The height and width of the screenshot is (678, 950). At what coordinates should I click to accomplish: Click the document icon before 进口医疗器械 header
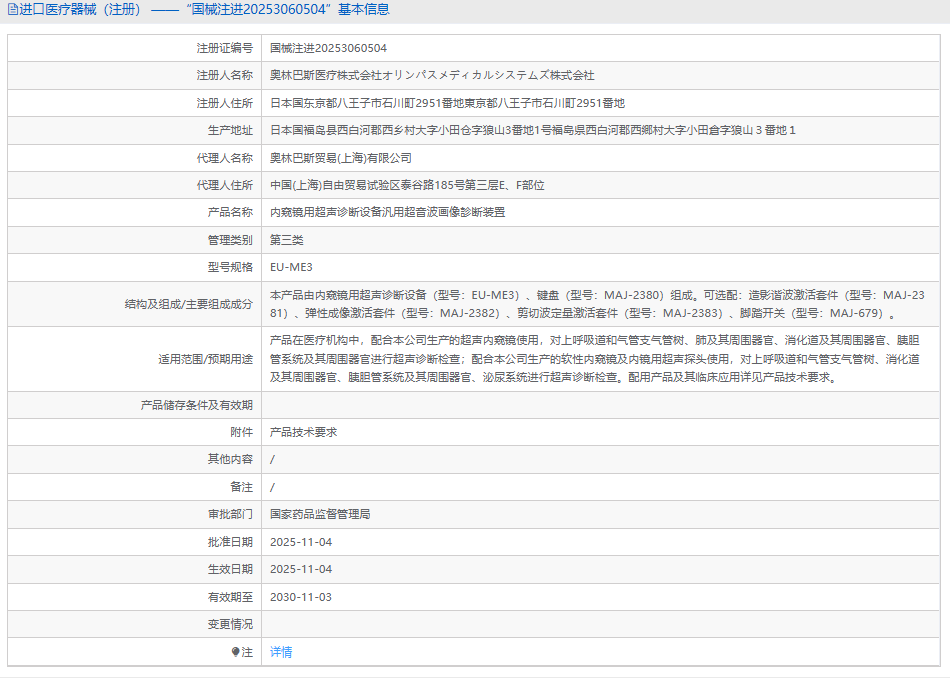click(x=12, y=10)
